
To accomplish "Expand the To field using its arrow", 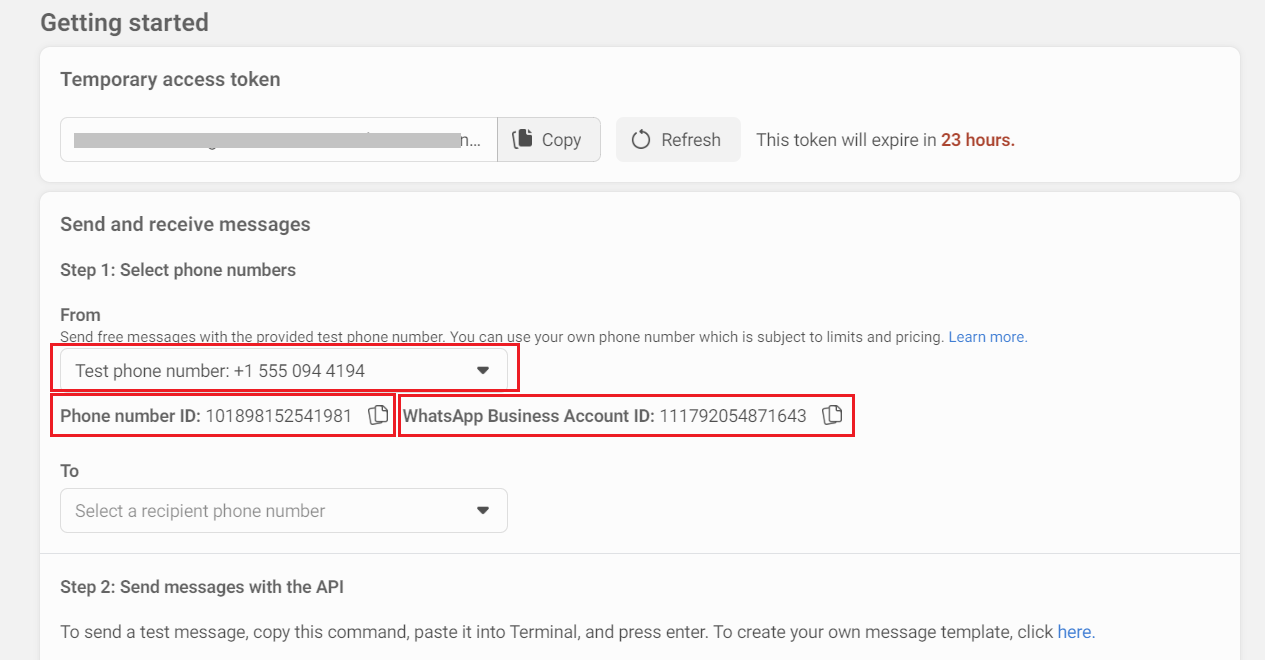I will click(x=483, y=511).
